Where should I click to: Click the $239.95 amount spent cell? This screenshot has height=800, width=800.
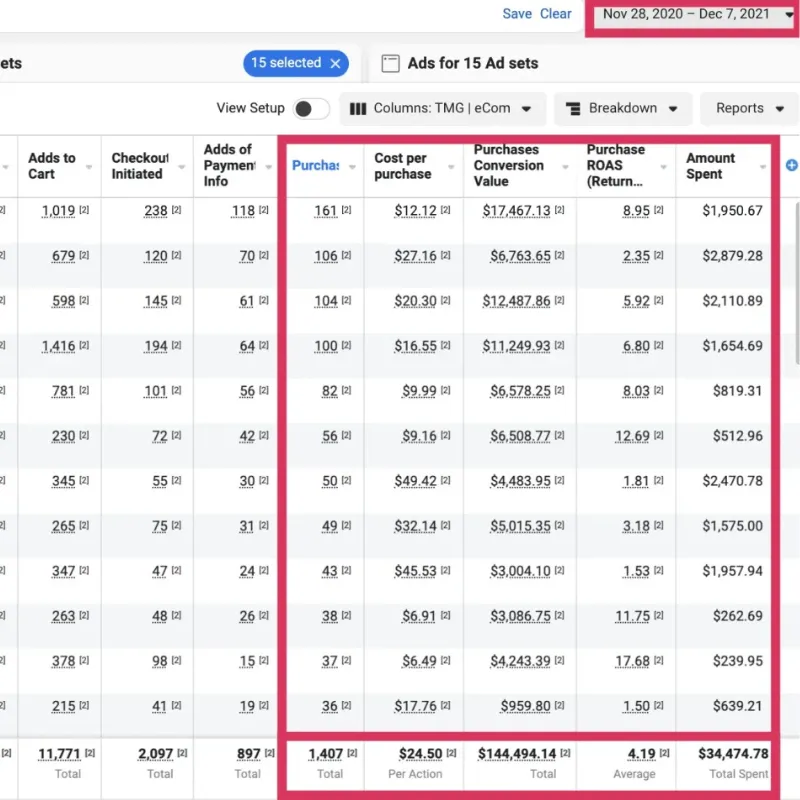point(737,661)
